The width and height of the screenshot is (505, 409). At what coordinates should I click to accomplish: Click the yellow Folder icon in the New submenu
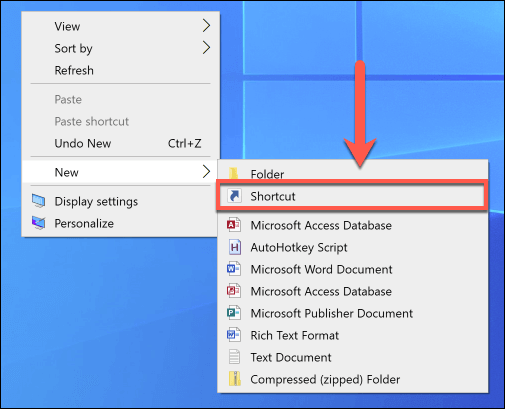click(x=234, y=174)
